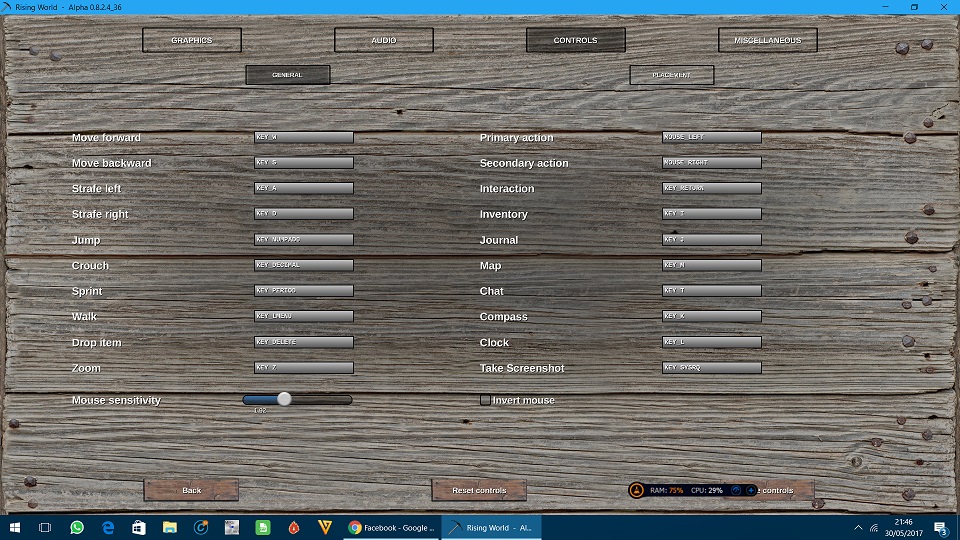960x540 pixels.
Task: Open the Action Center notification icon
Action: point(940,527)
